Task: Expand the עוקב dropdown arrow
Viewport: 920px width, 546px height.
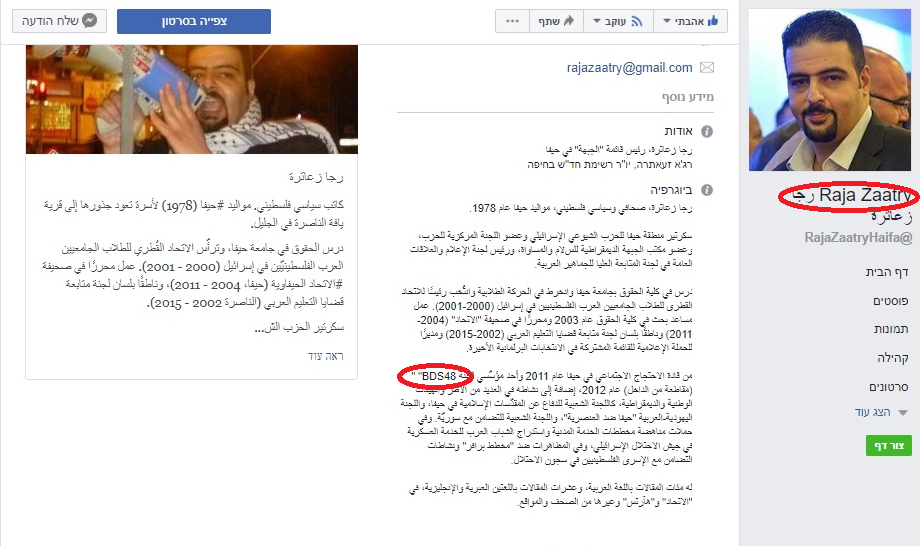Action: (x=597, y=22)
